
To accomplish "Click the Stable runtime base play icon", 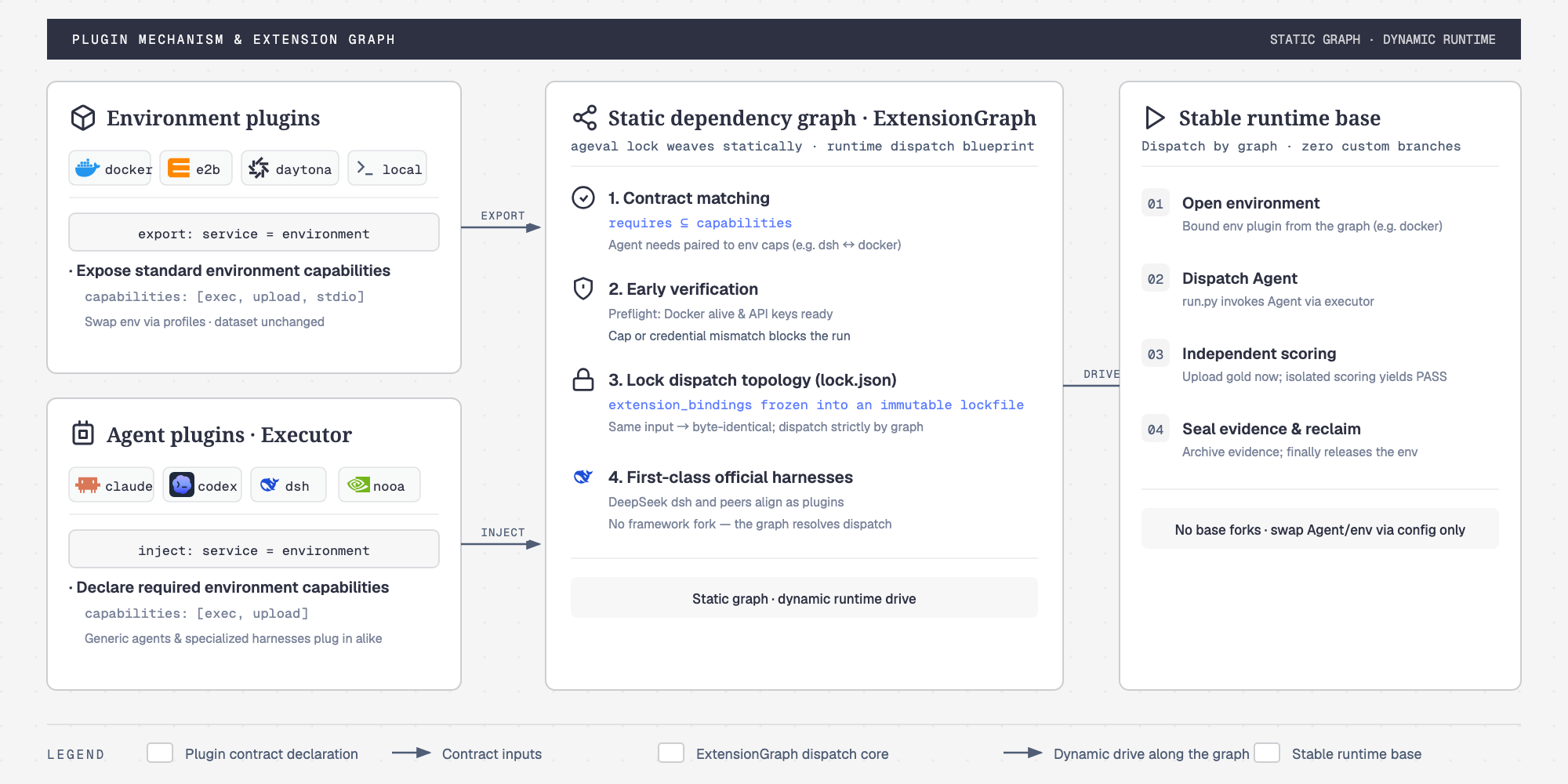I will click(x=1155, y=118).
